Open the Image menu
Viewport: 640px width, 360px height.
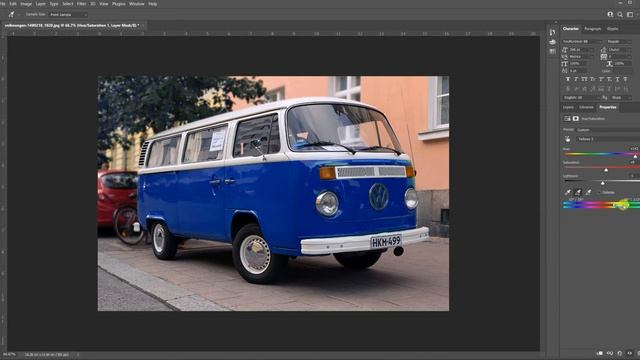point(26,4)
